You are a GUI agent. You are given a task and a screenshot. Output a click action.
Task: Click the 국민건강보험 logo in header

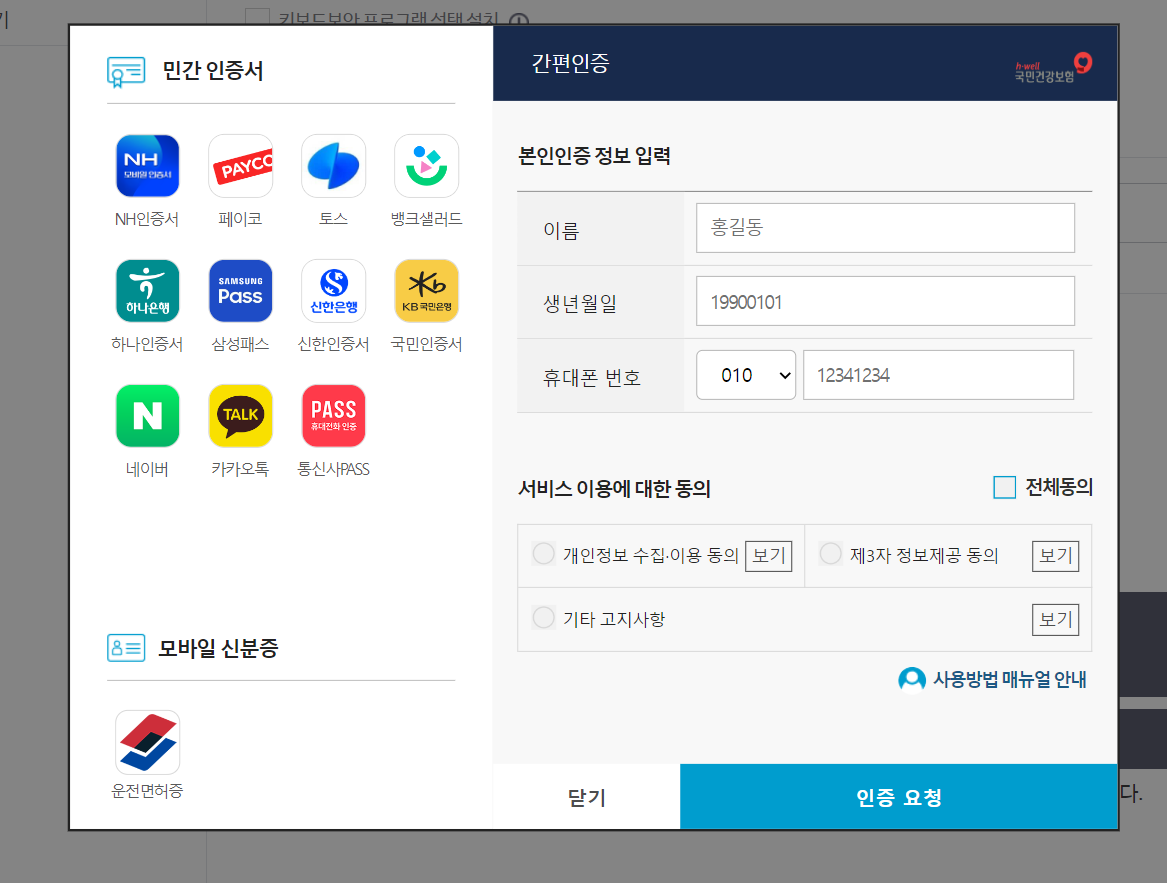pyautogui.click(x=1053, y=68)
